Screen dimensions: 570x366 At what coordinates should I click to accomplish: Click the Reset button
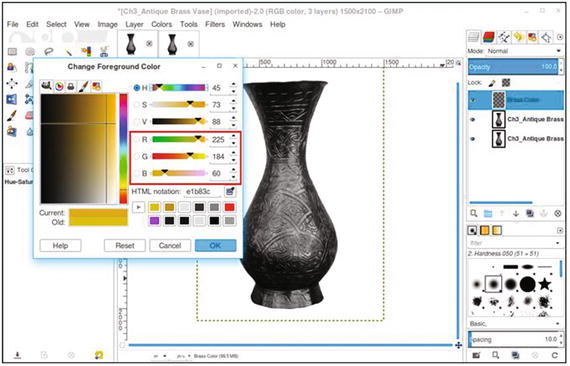coord(125,246)
